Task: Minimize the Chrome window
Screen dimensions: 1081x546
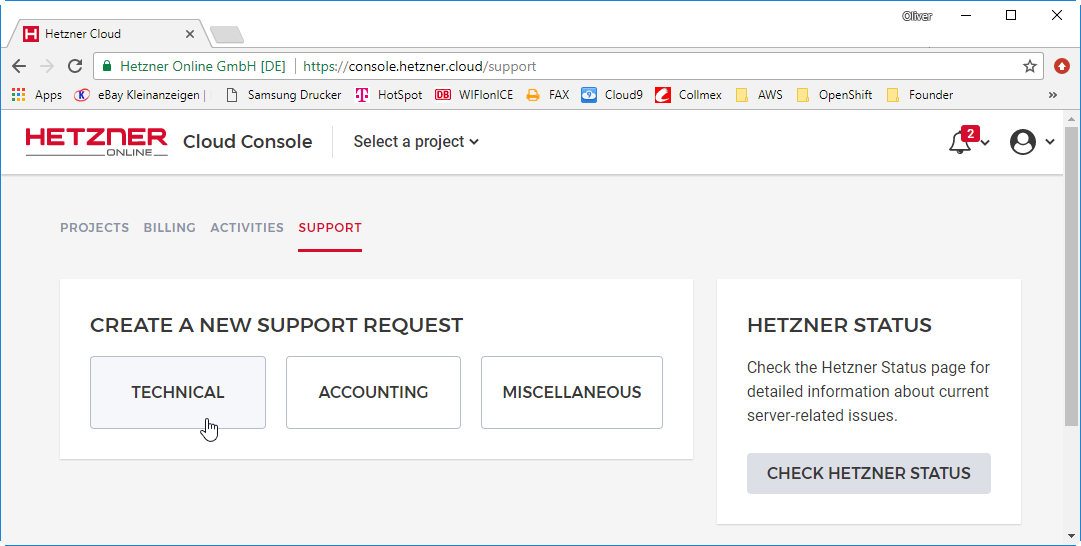Action: coord(966,15)
